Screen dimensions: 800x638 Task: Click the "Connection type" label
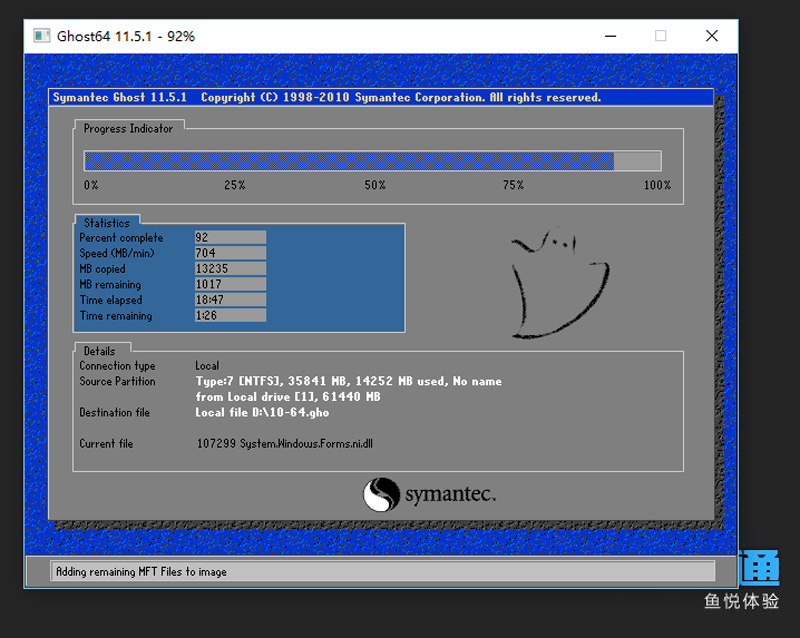coord(117,366)
